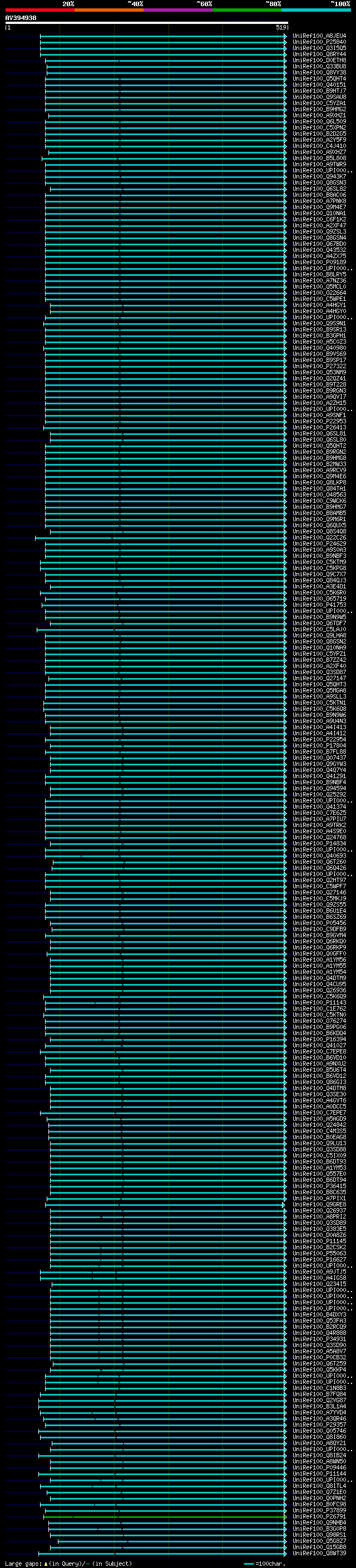356x1568 pixels.
Task: Click the purple ~60% identity legend segment
Action: pyautogui.click(x=179, y=10)
